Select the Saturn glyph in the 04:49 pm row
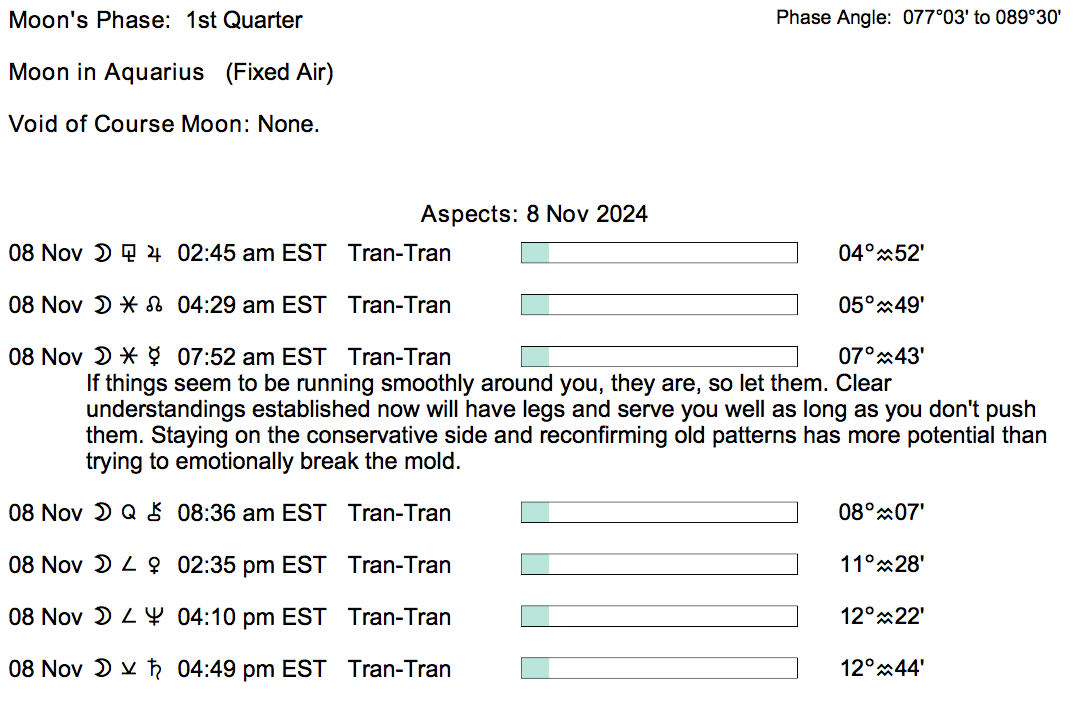Image resolution: width=1074 pixels, height=704 pixels. click(153, 670)
